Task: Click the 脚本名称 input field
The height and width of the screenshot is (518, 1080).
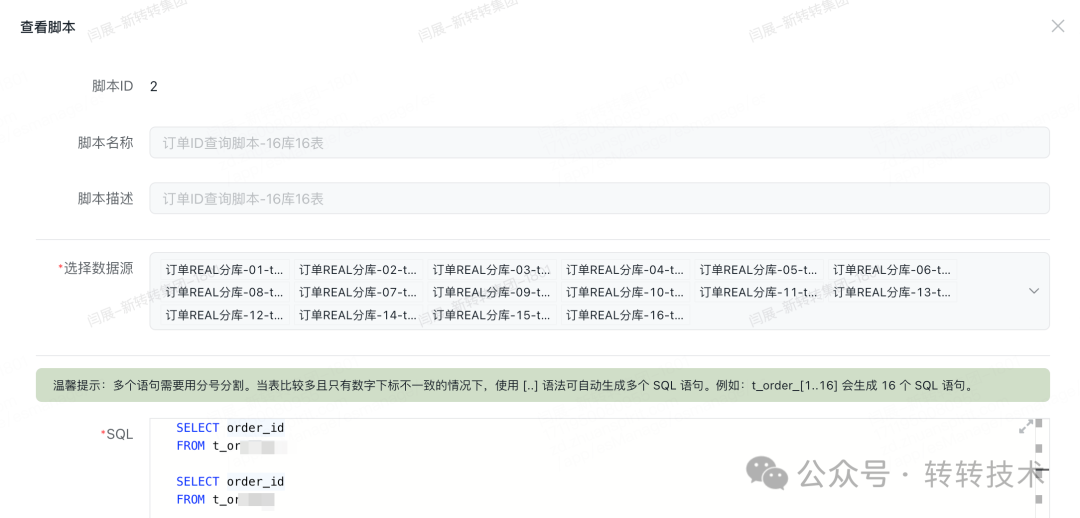Action: tap(599, 143)
